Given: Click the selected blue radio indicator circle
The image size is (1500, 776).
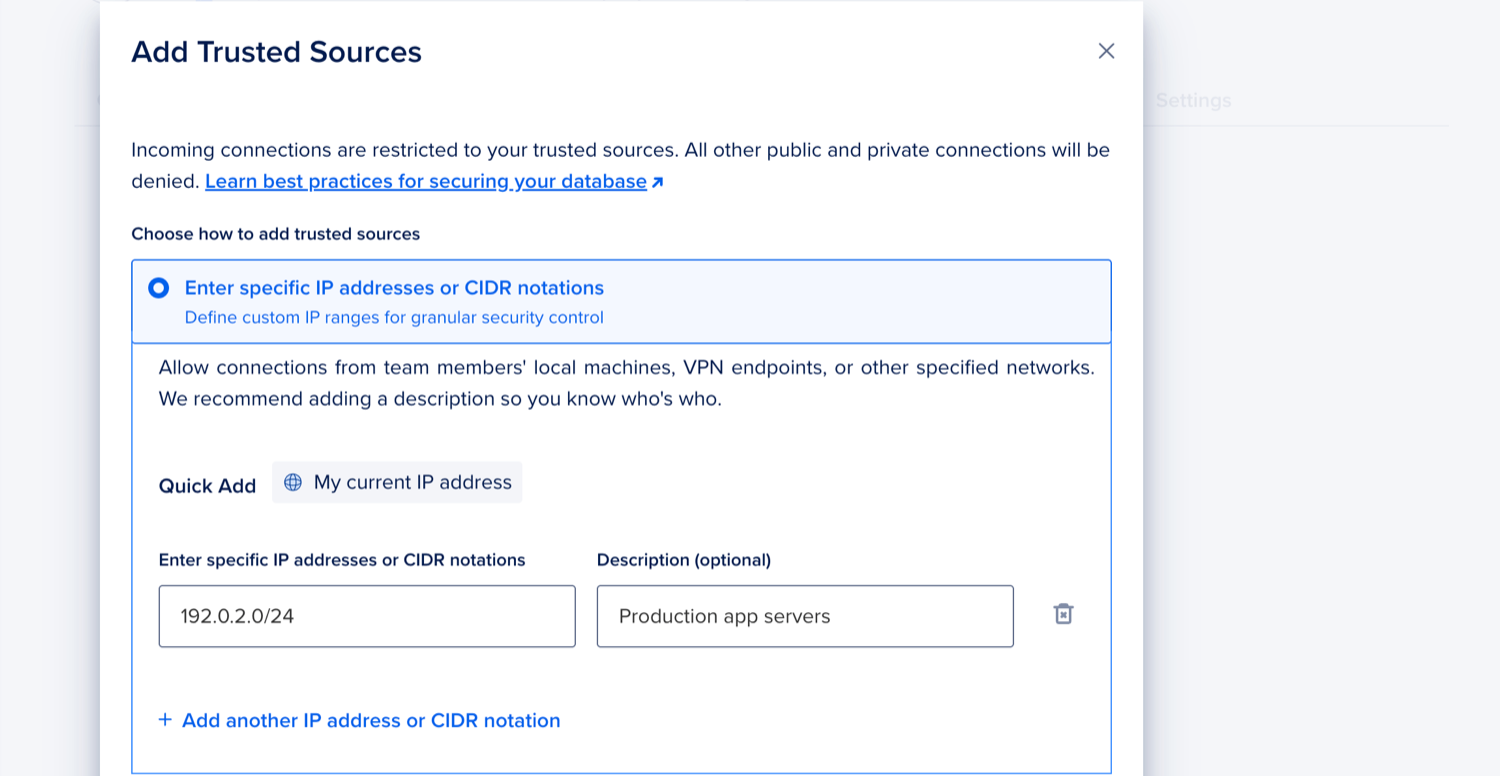Looking at the screenshot, I should [158, 288].
